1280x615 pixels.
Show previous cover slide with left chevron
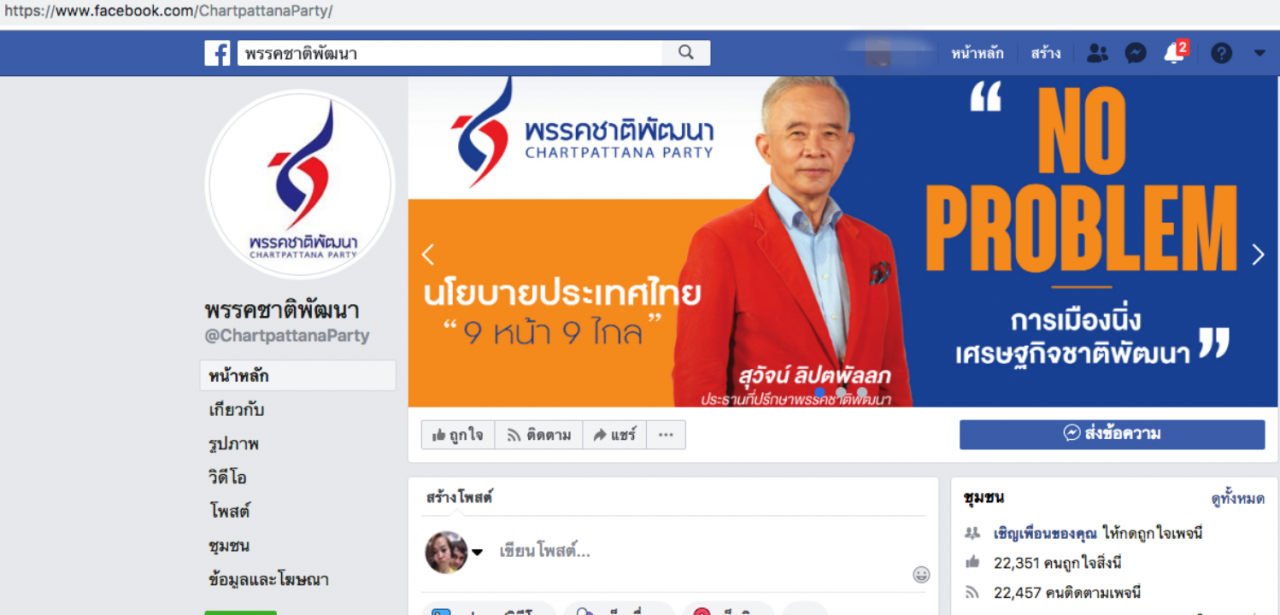click(428, 255)
